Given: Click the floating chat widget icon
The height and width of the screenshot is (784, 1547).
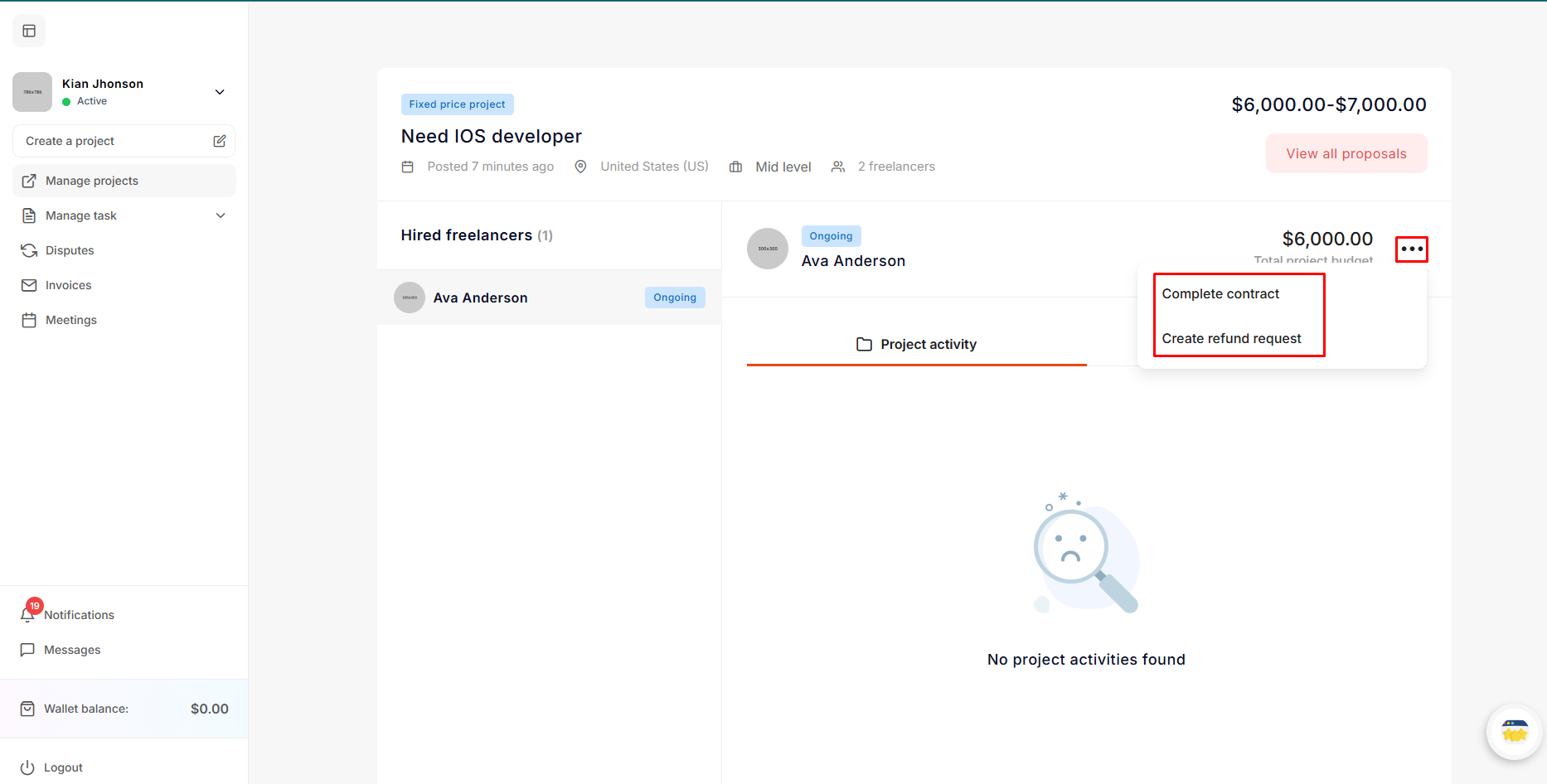Looking at the screenshot, I should tap(1514, 732).
